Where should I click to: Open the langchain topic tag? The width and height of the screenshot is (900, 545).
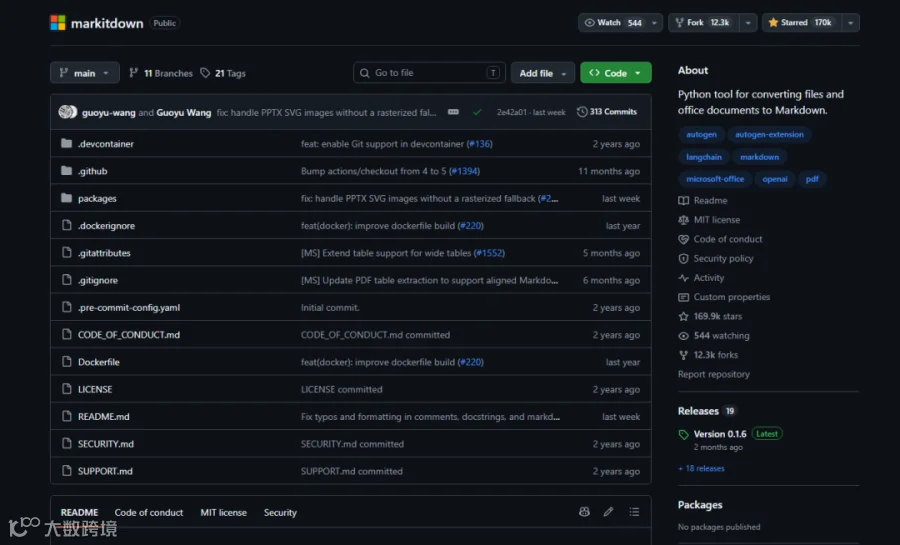tap(704, 157)
